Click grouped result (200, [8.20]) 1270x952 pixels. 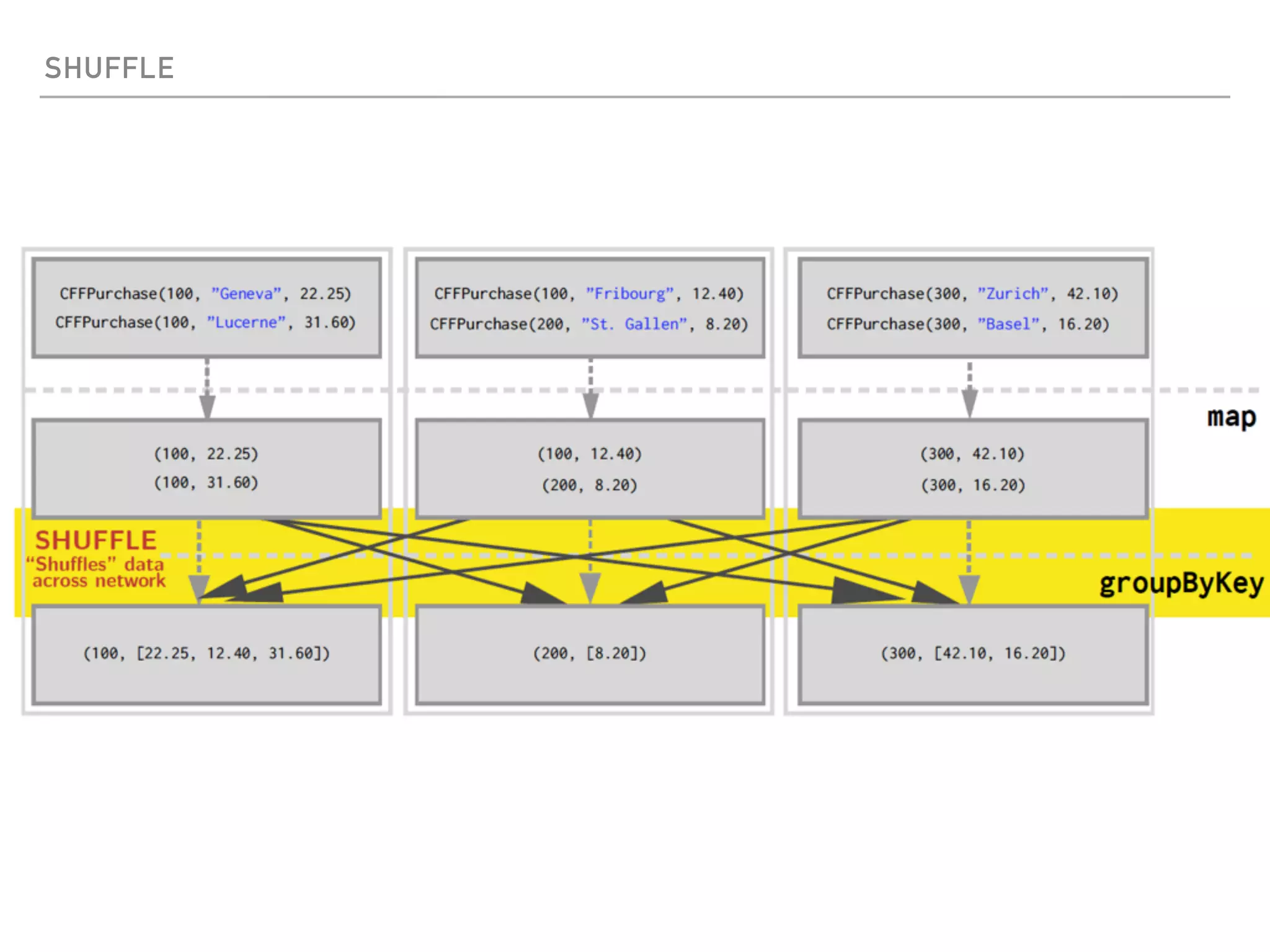tap(589, 653)
